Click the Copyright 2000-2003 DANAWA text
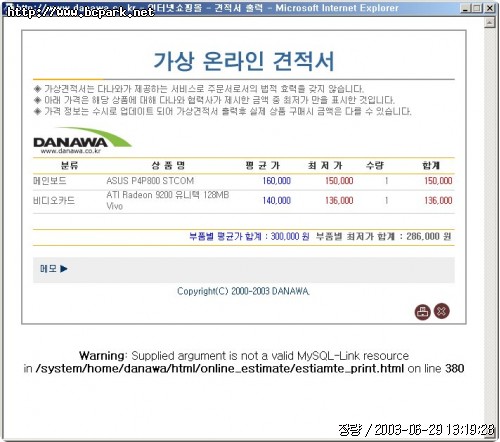This screenshot has height=442, width=500. point(243,291)
